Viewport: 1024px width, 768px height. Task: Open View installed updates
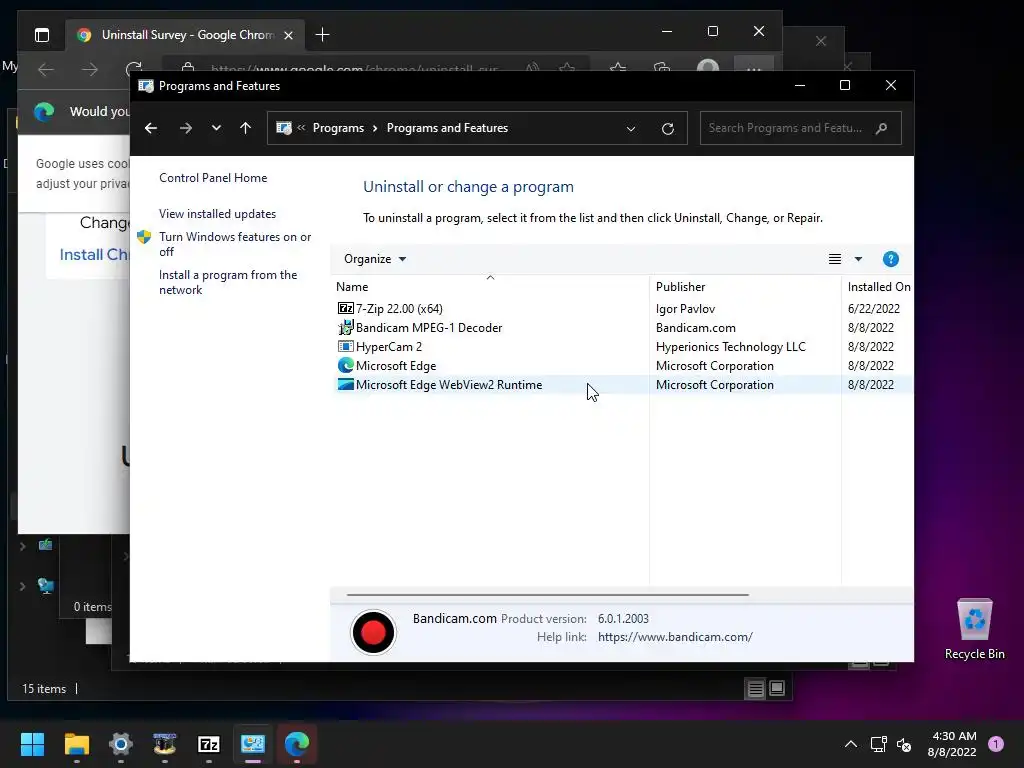pyautogui.click(x=217, y=214)
